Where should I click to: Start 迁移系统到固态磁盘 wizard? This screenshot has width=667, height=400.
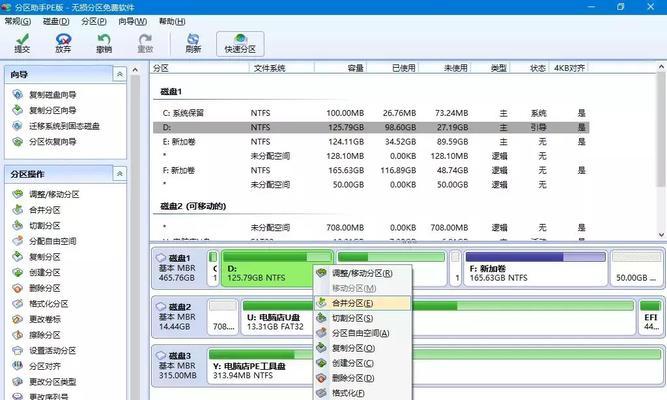pyautogui.click(x=64, y=126)
